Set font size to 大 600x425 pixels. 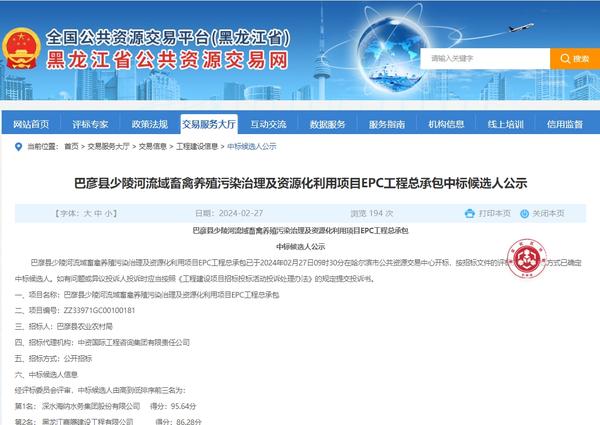pos(87,213)
